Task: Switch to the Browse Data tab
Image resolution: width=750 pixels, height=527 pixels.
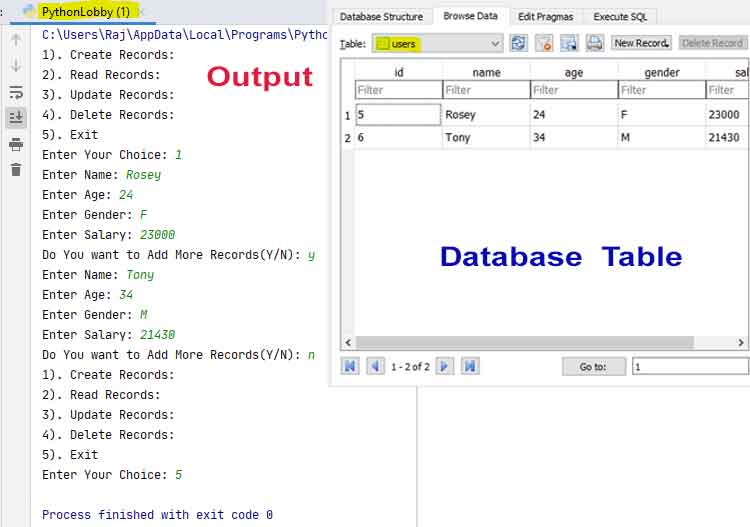Action: tap(470, 16)
